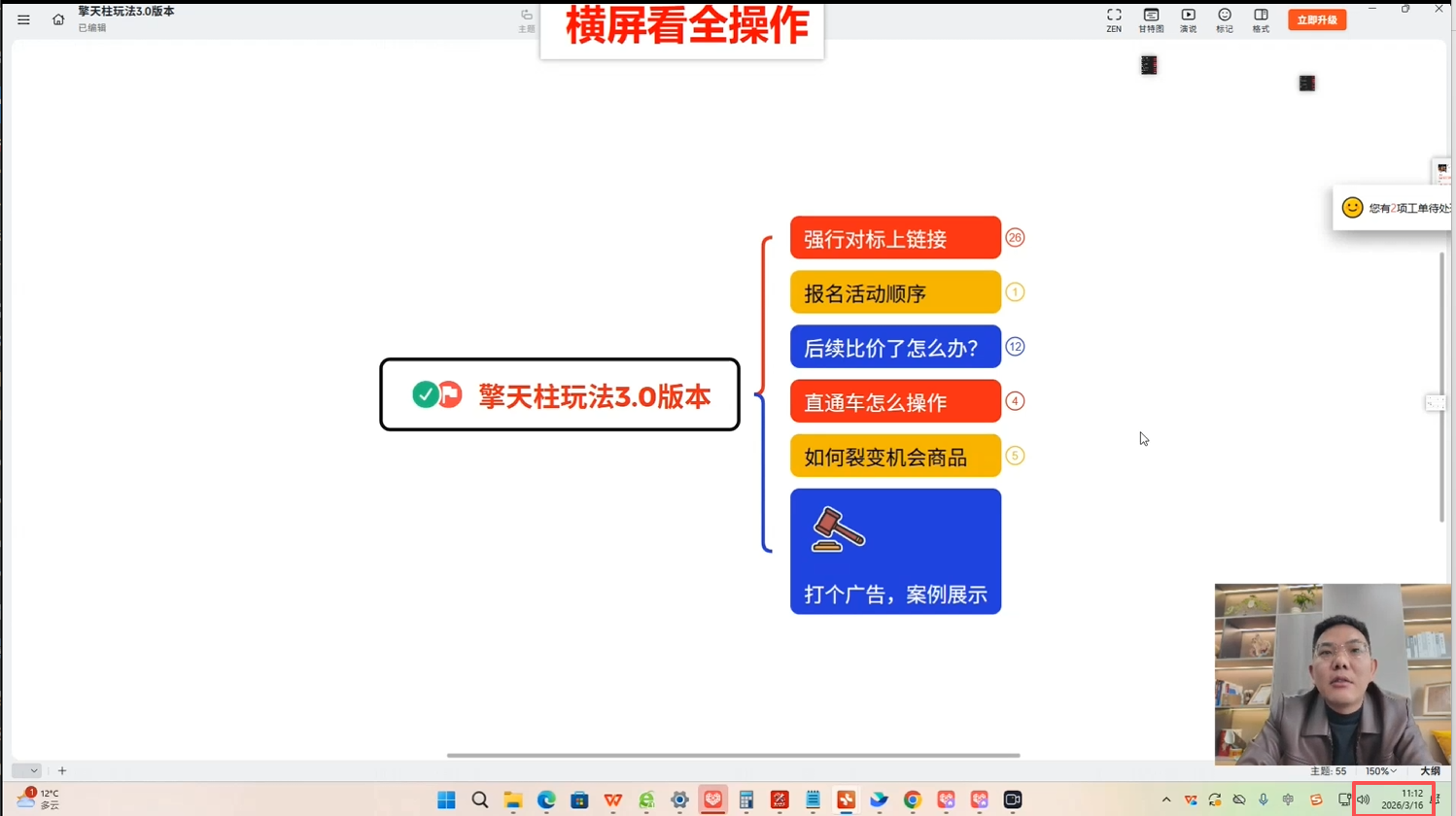Start presentation mode (演说)
Screen dimensions: 1456x816
coord(1188,19)
